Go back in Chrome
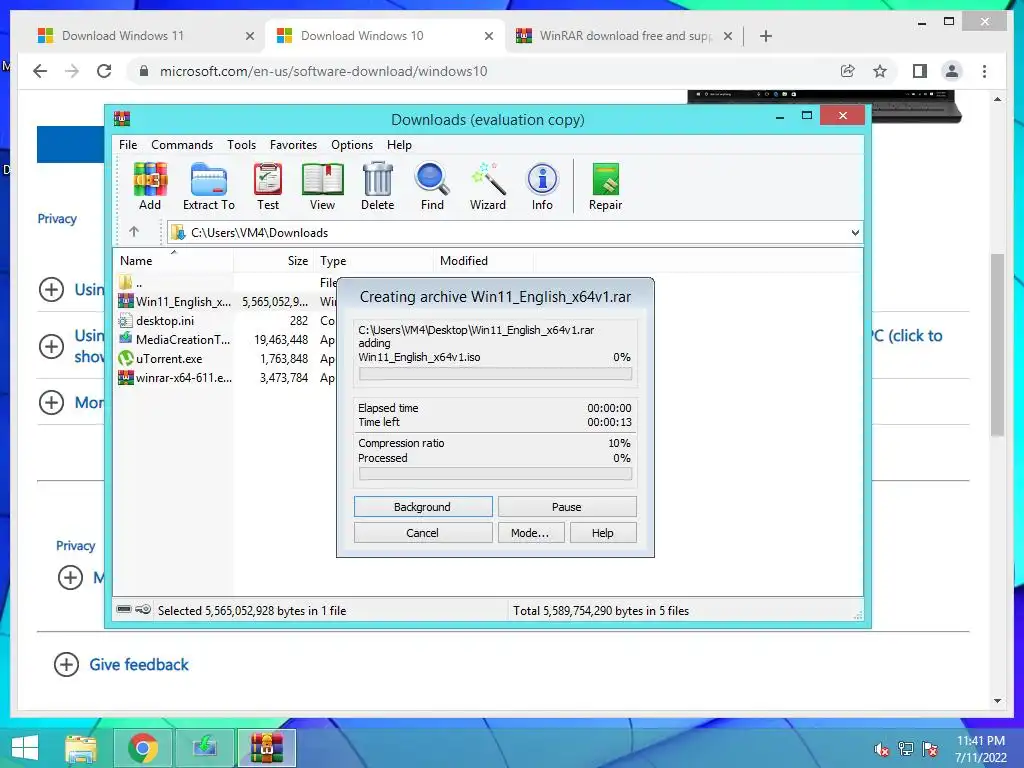Image resolution: width=1024 pixels, height=768 pixels. coord(40,71)
